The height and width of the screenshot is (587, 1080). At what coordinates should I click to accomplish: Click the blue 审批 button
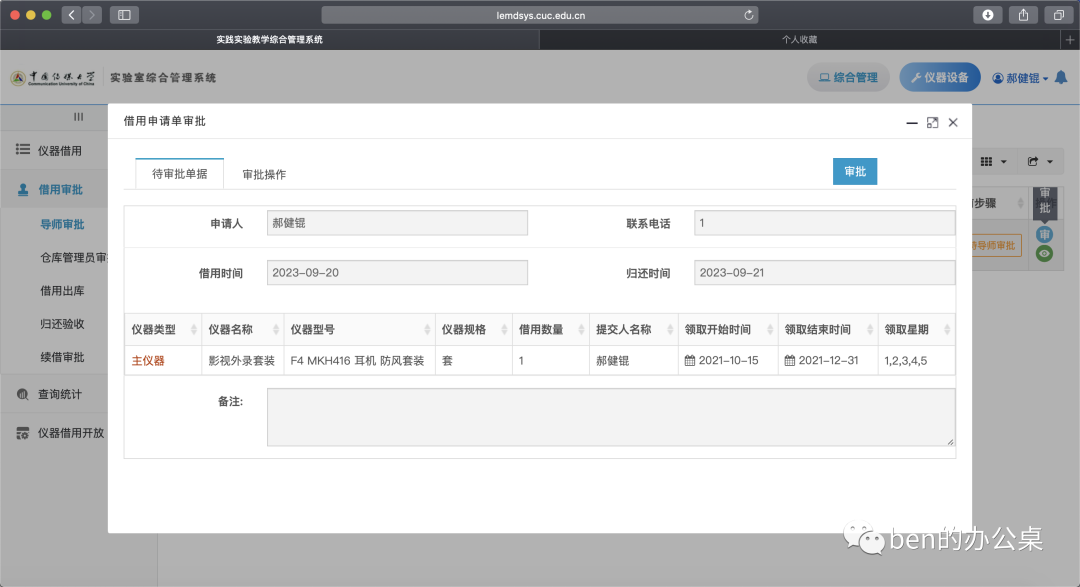tap(855, 172)
